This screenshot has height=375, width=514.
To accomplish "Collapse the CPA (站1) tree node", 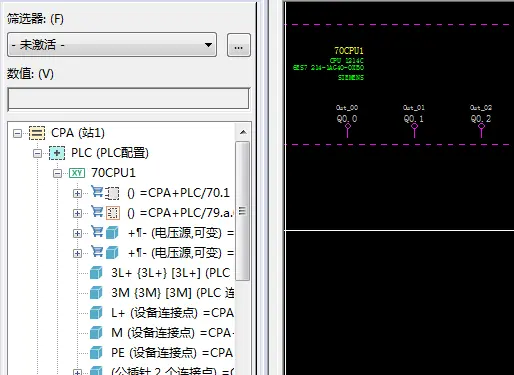I will pos(17,133).
